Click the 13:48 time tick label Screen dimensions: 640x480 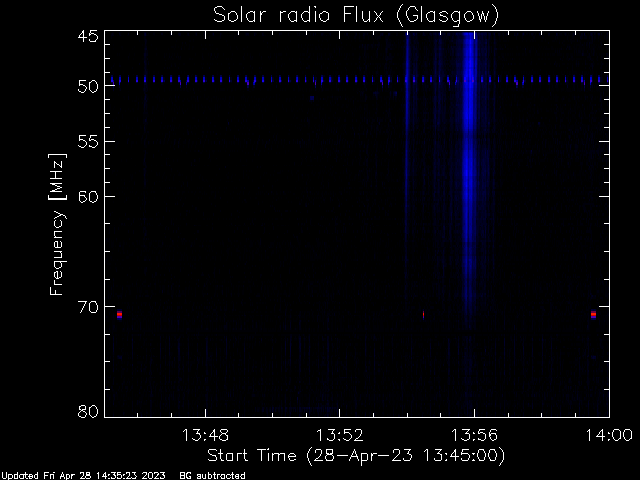point(205,435)
